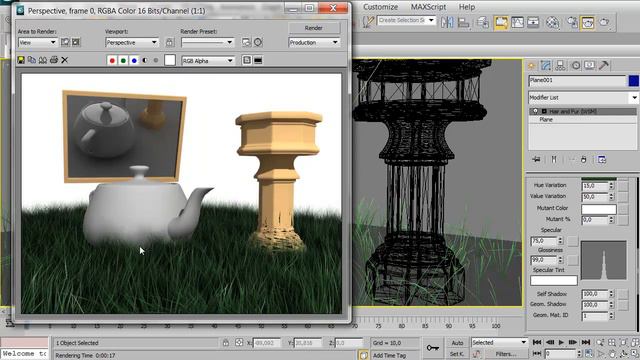Open the Create Selection Set dropdown
The height and width of the screenshot is (360, 640).
coord(406,20)
